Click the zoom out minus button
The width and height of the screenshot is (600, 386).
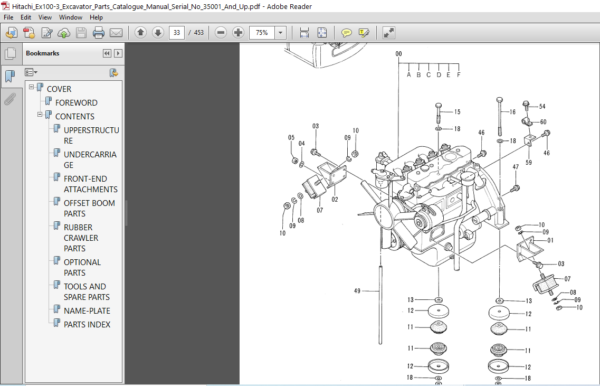click(220, 33)
